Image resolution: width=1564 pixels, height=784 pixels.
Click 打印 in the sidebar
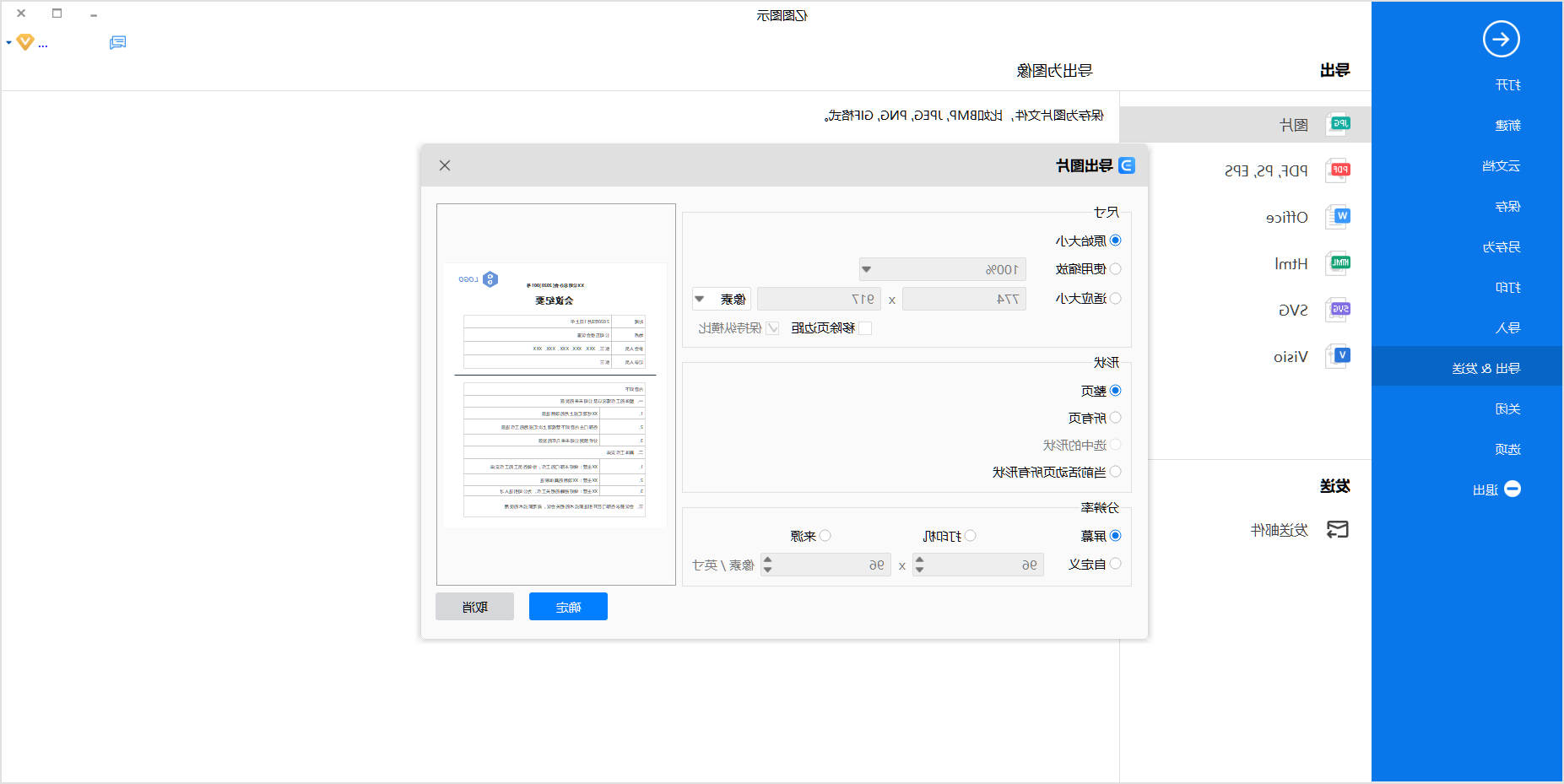1507,287
